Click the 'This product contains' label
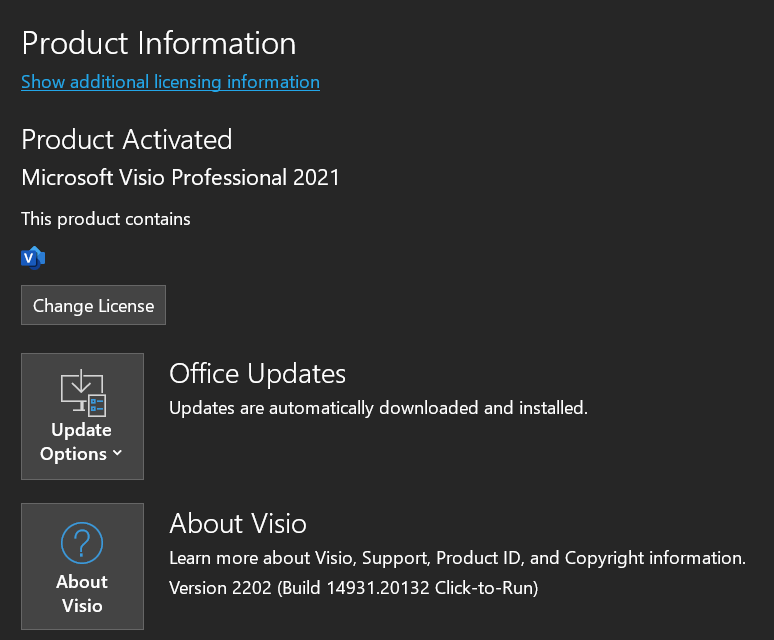Viewport: 774px width, 640px height. click(106, 219)
